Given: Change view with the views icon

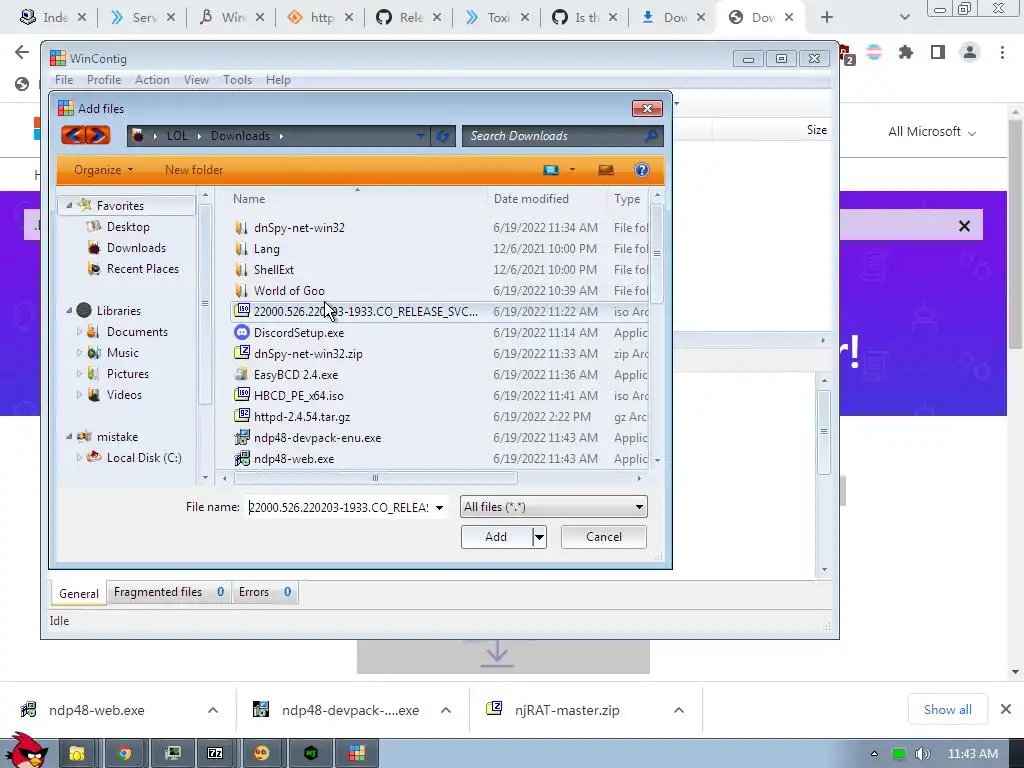Looking at the screenshot, I should (551, 170).
